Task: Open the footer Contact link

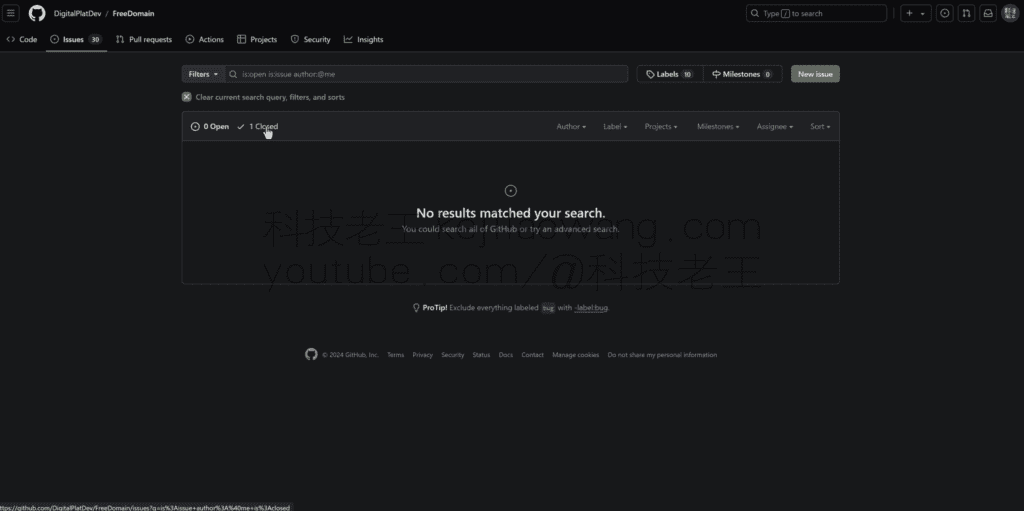Action: tap(532, 355)
